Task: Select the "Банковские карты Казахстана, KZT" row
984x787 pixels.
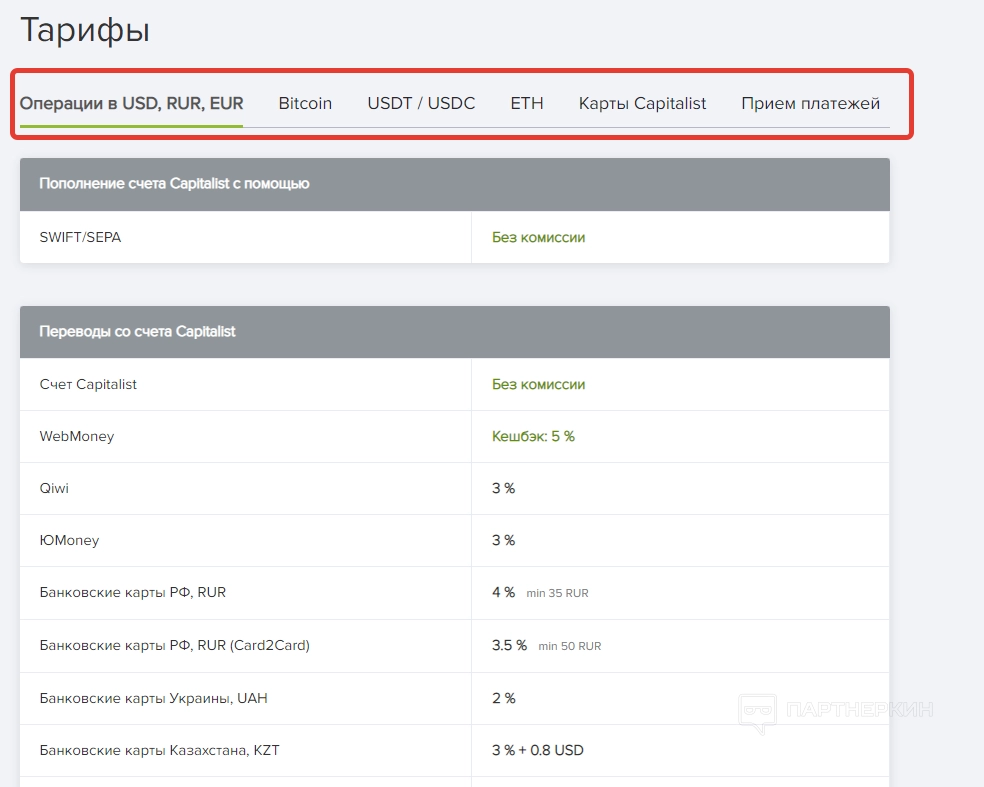Action: pos(159,750)
